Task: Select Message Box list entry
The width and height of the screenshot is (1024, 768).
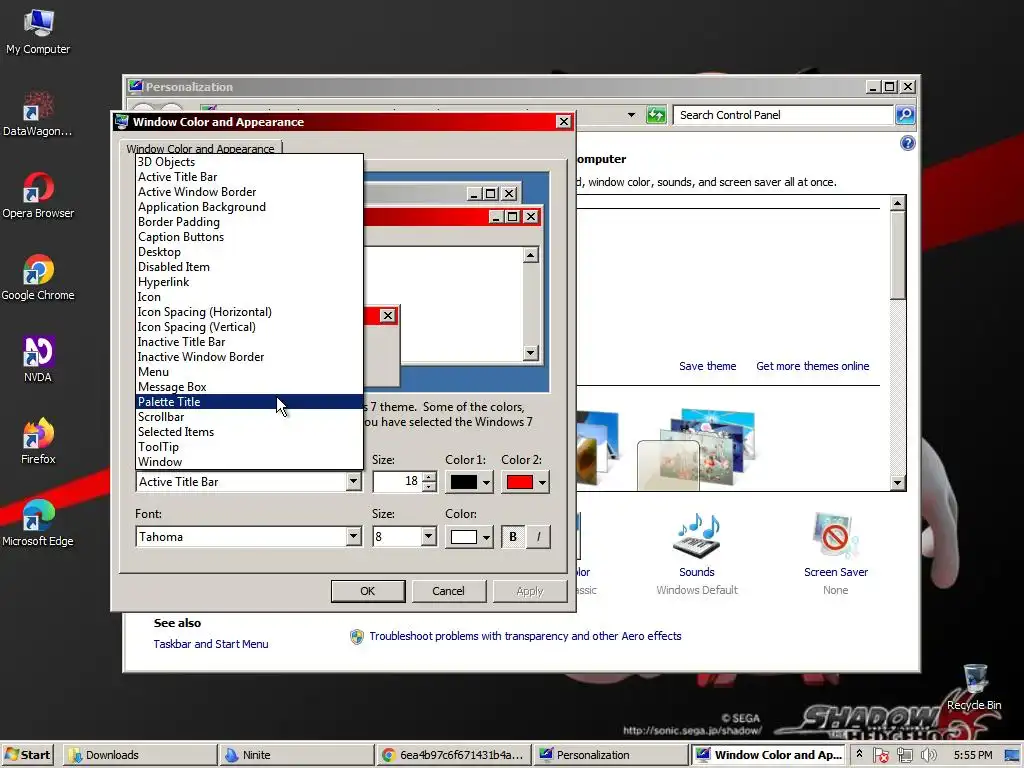Action: 249,387
